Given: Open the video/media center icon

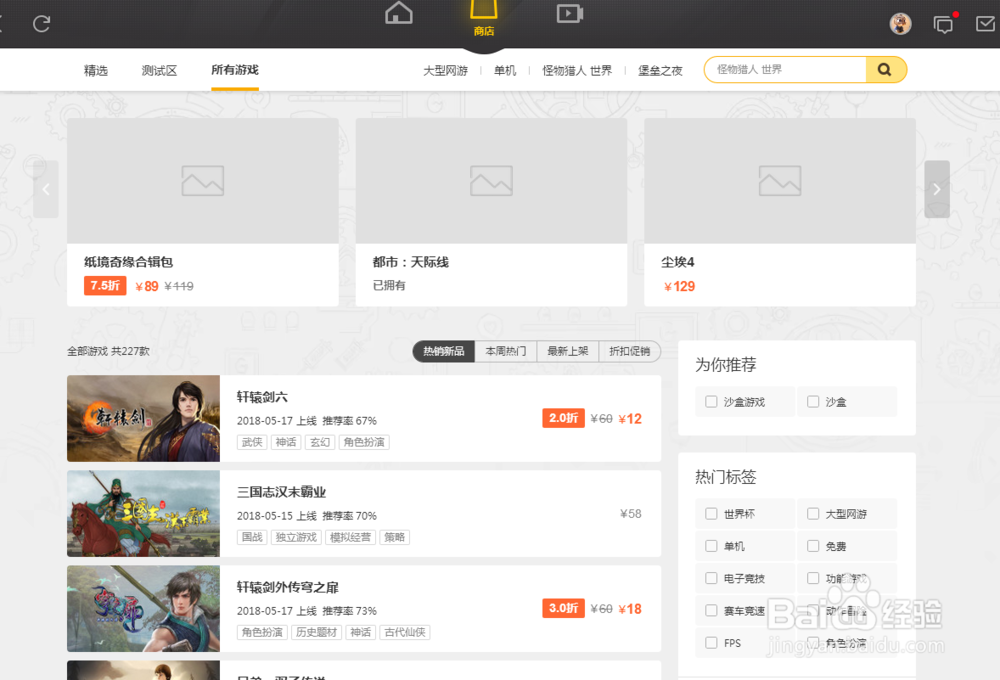Looking at the screenshot, I should (x=569, y=14).
